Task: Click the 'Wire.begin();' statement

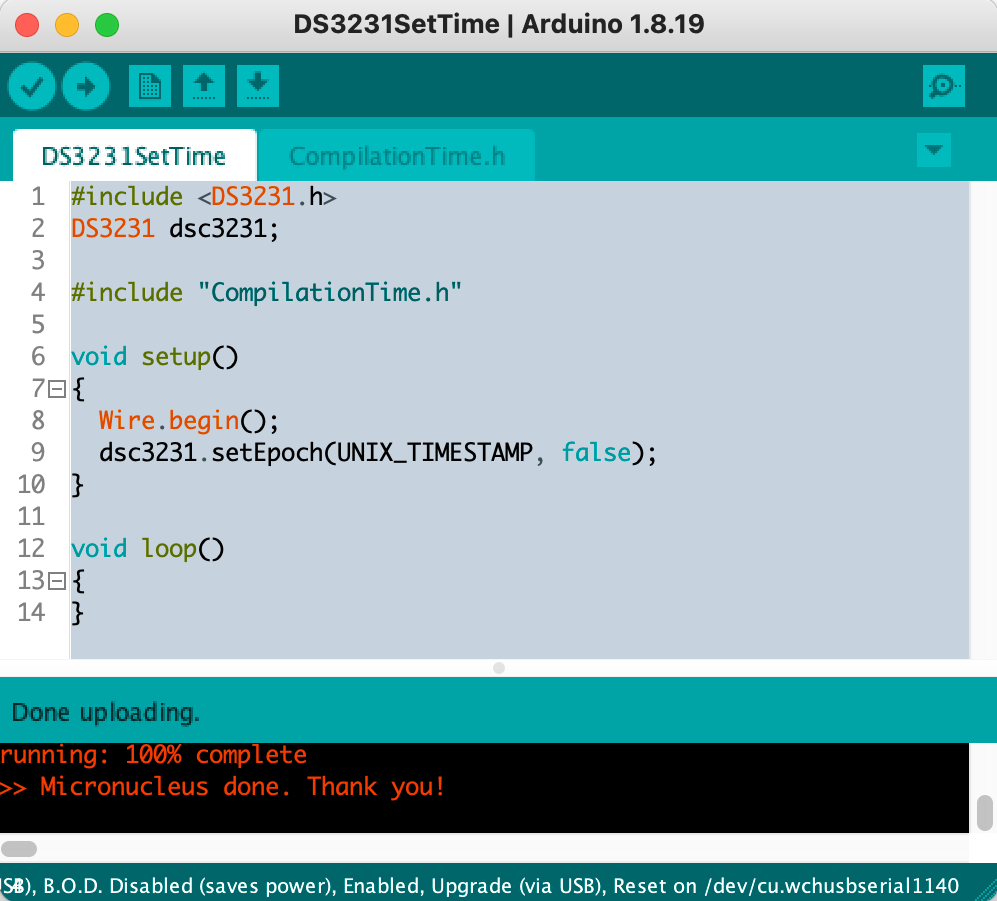Action: pos(189,420)
